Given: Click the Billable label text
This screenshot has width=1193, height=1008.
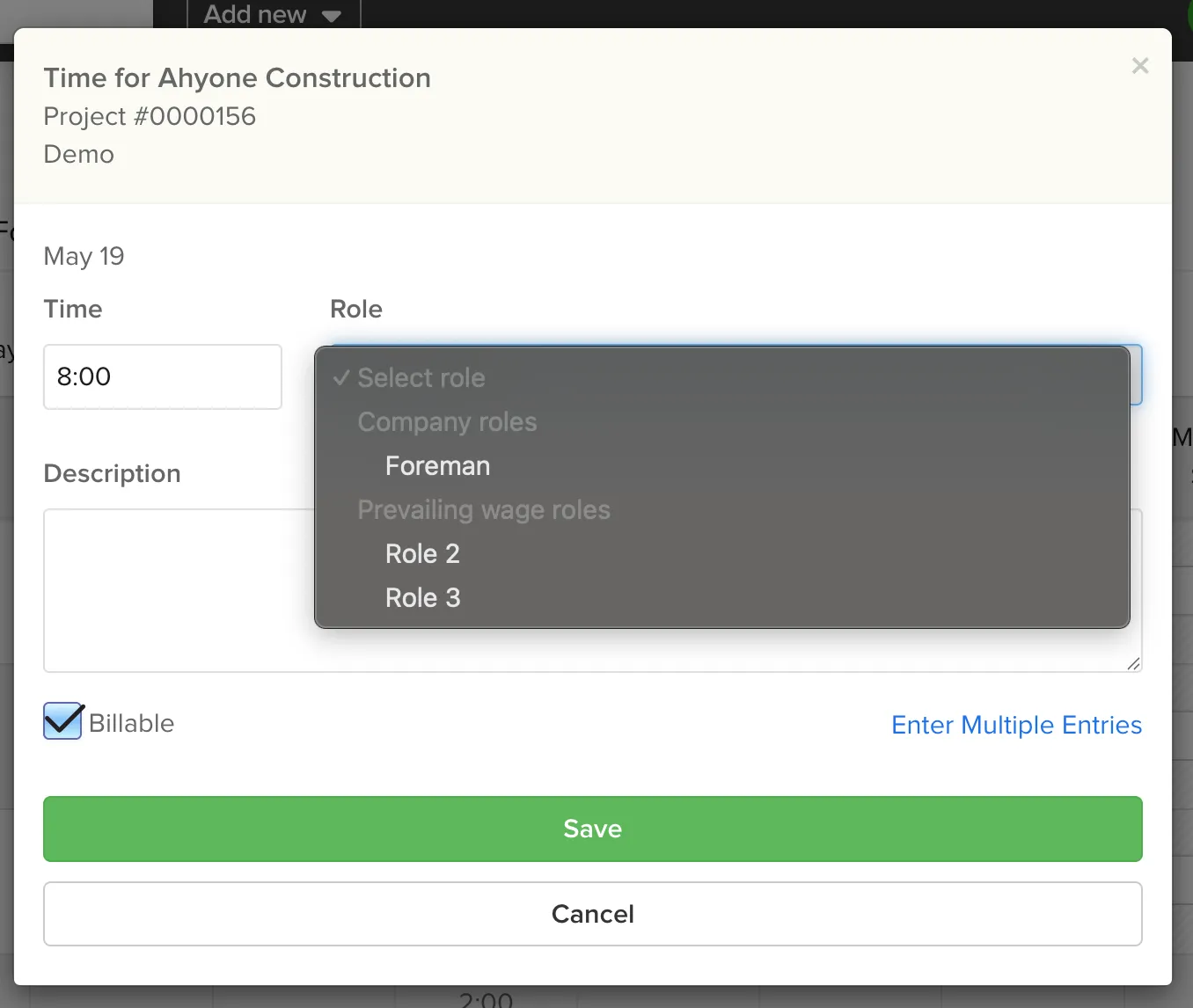Looking at the screenshot, I should (131, 723).
